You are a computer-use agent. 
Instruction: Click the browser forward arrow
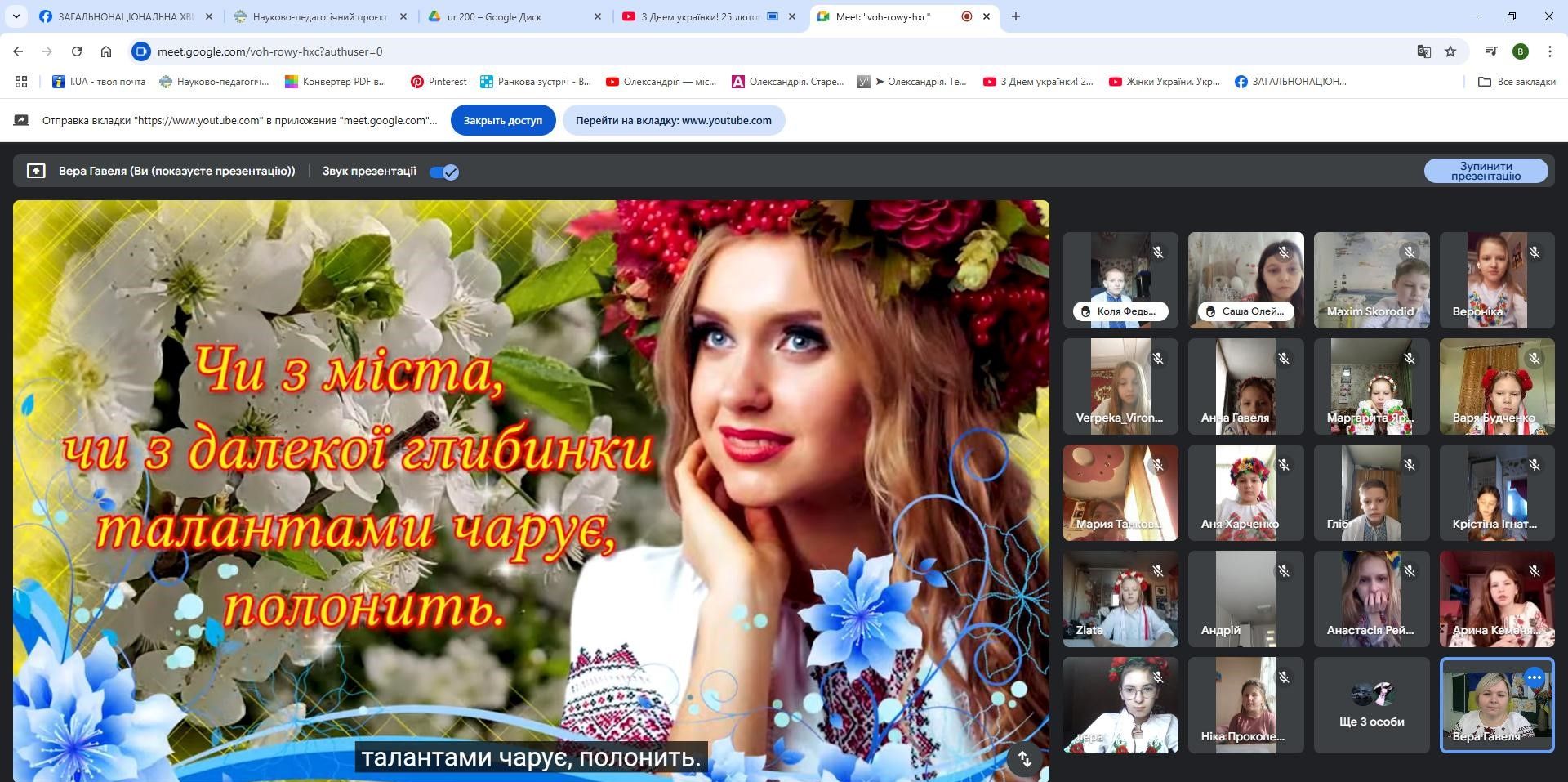coord(47,51)
